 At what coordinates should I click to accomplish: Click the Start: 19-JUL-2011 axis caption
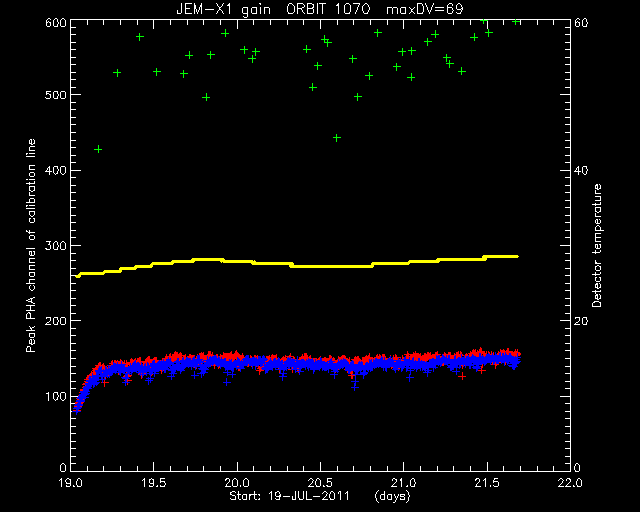[x=289, y=496]
